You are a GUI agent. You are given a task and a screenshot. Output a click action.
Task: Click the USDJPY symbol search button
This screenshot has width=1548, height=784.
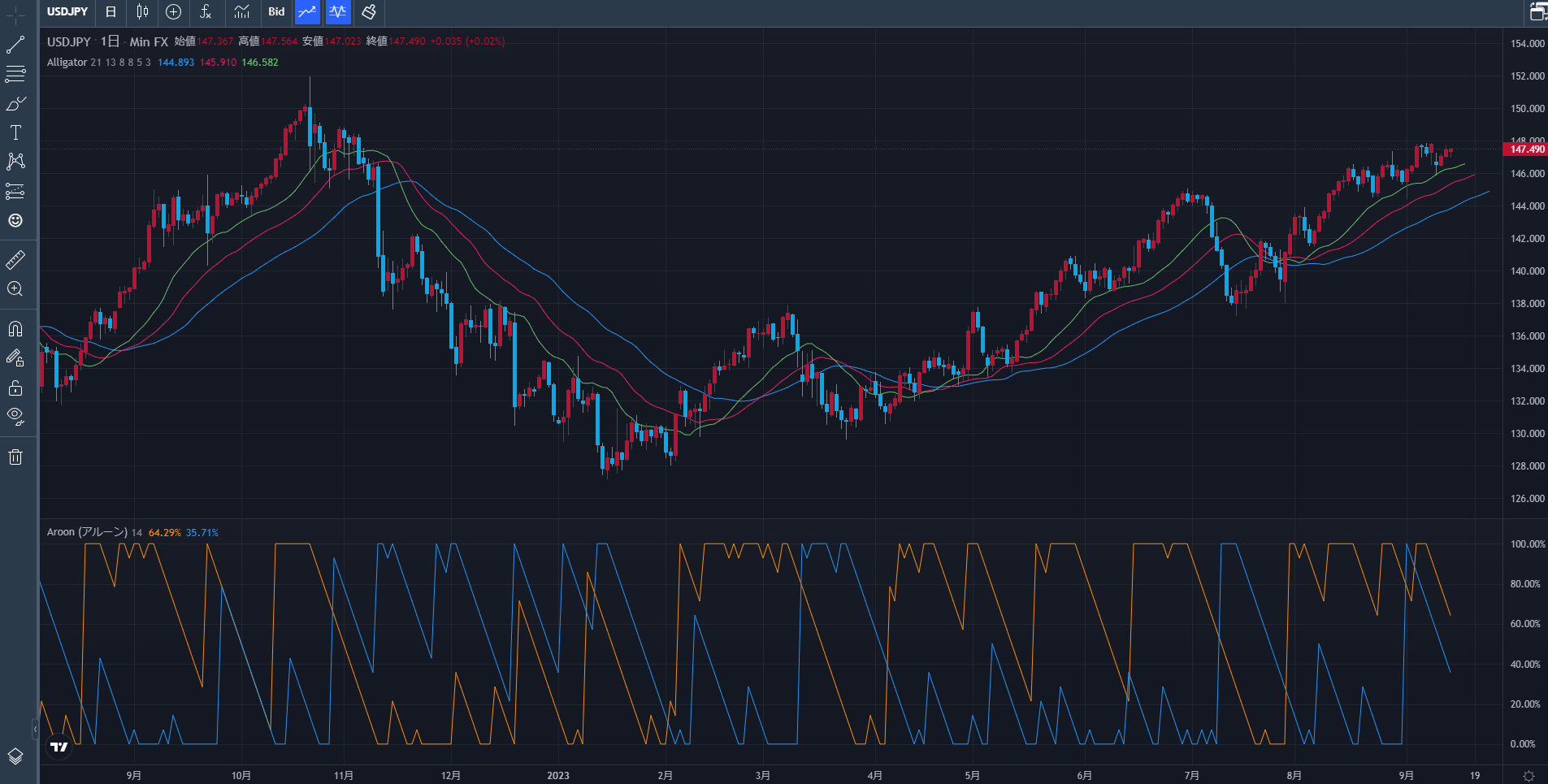(67, 12)
